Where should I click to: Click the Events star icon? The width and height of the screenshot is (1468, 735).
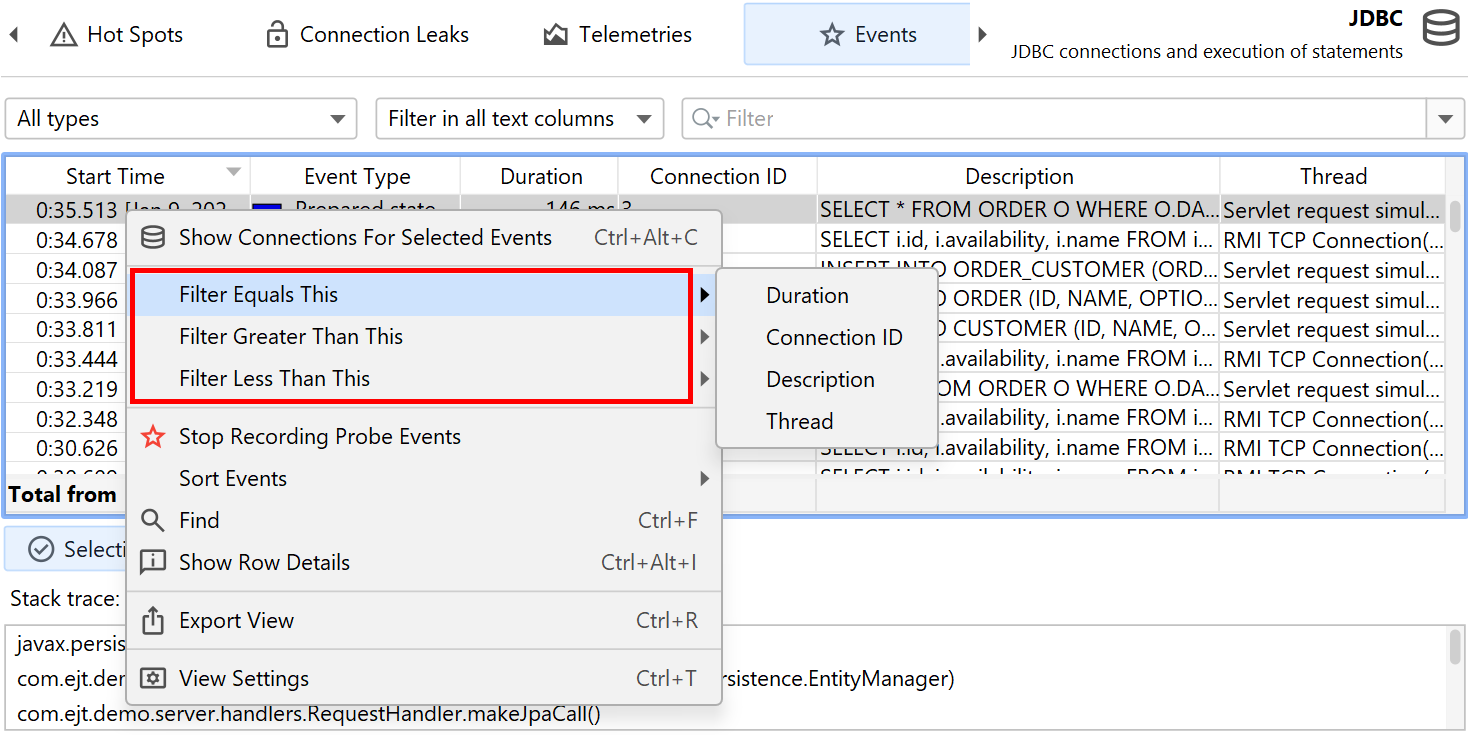point(832,35)
